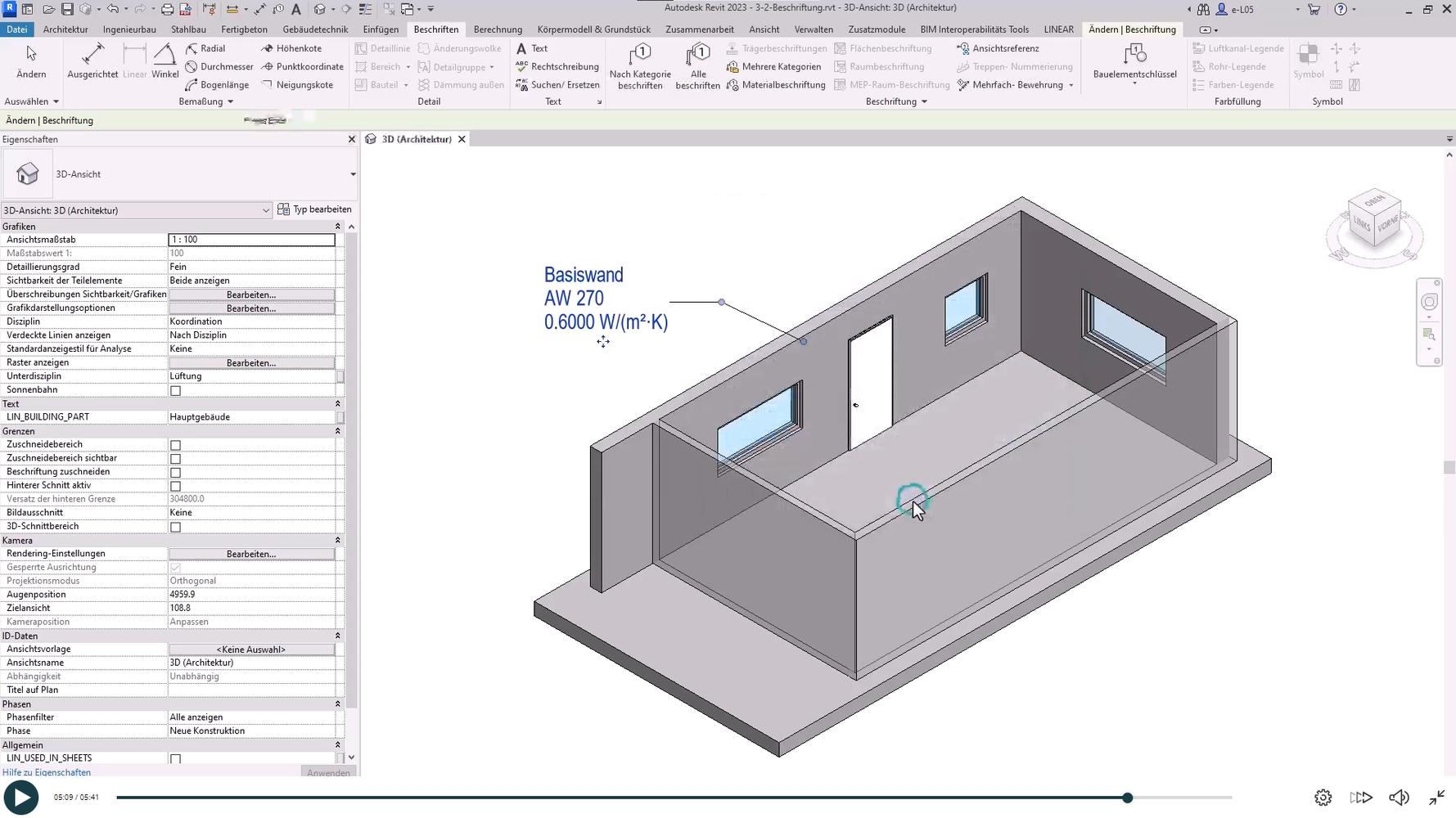Click the Winkel angular dimension tool
The height and width of the screenshot is (818, 1456).
pyautogui.click(x=165, y=61)
